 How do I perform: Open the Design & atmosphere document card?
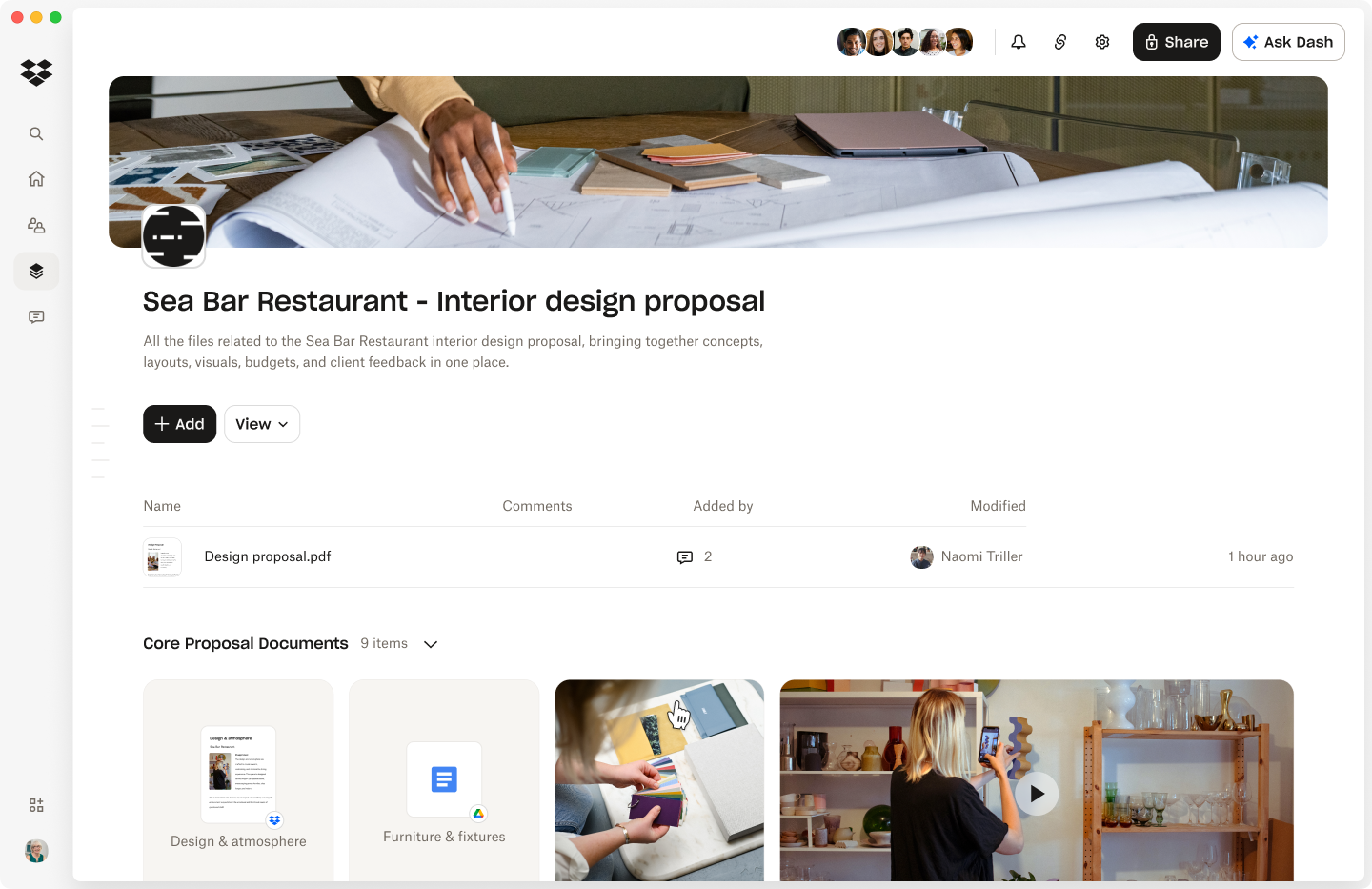point(238,780)
